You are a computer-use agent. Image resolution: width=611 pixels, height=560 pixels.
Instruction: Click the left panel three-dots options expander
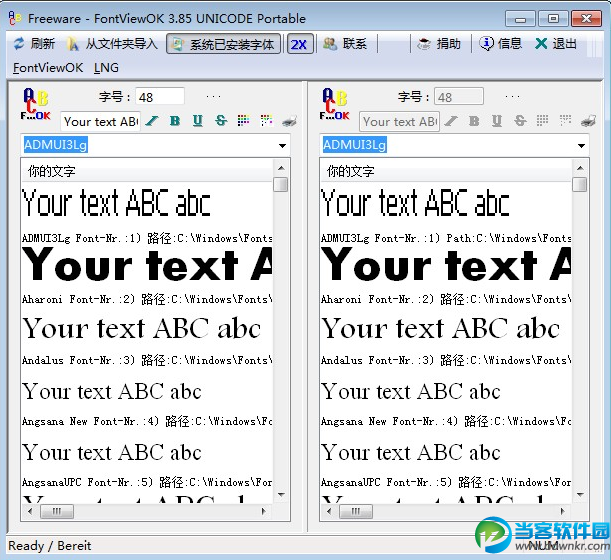point(213,97)
